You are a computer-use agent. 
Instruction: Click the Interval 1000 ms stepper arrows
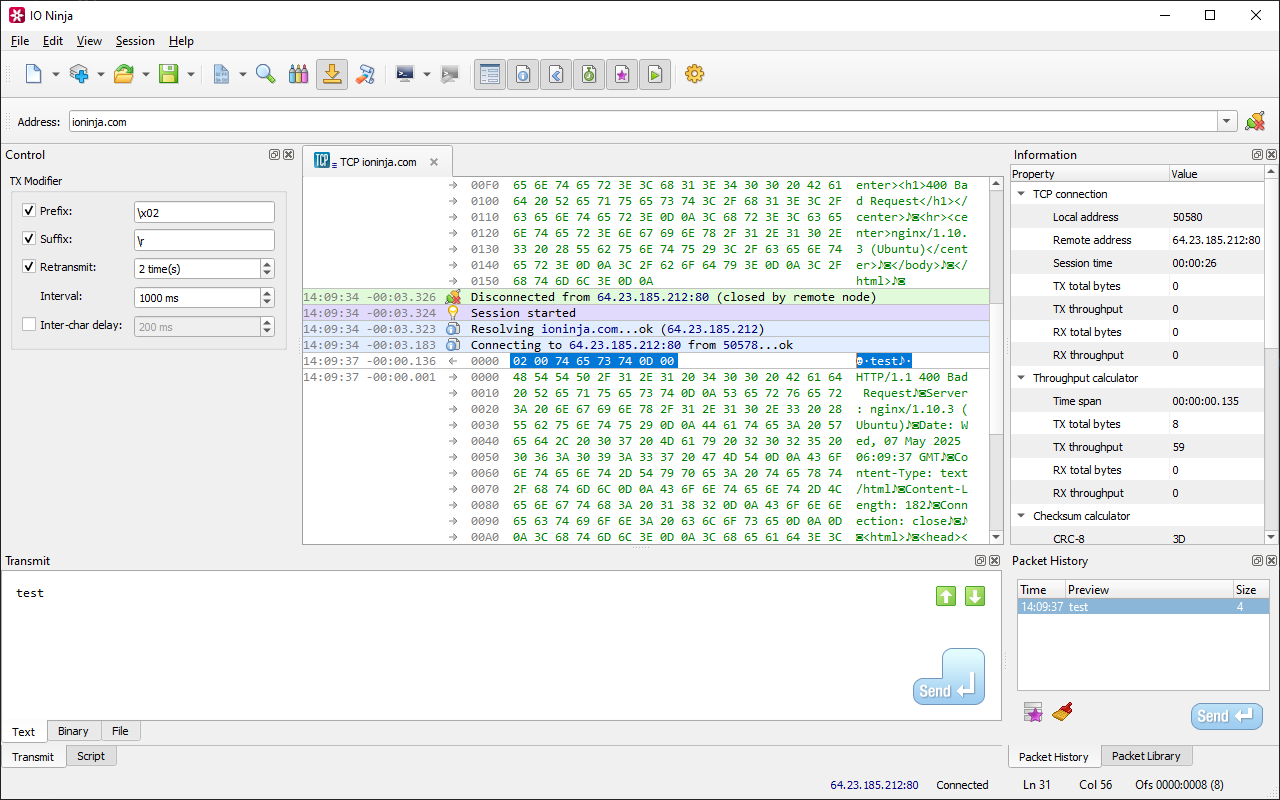click(267, 298)
